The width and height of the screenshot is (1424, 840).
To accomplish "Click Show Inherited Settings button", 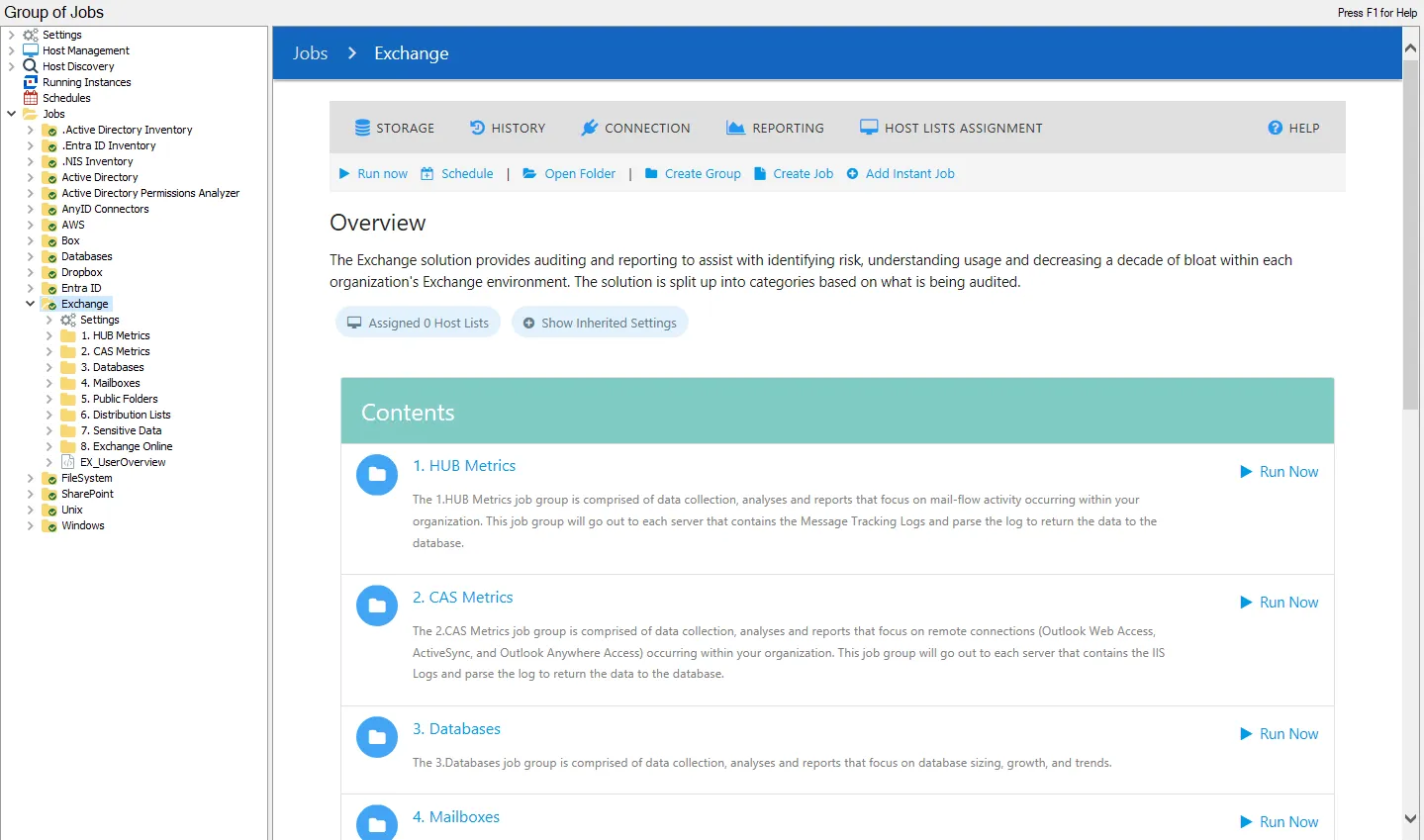I will pyautogui.click(x=600, y=323).
